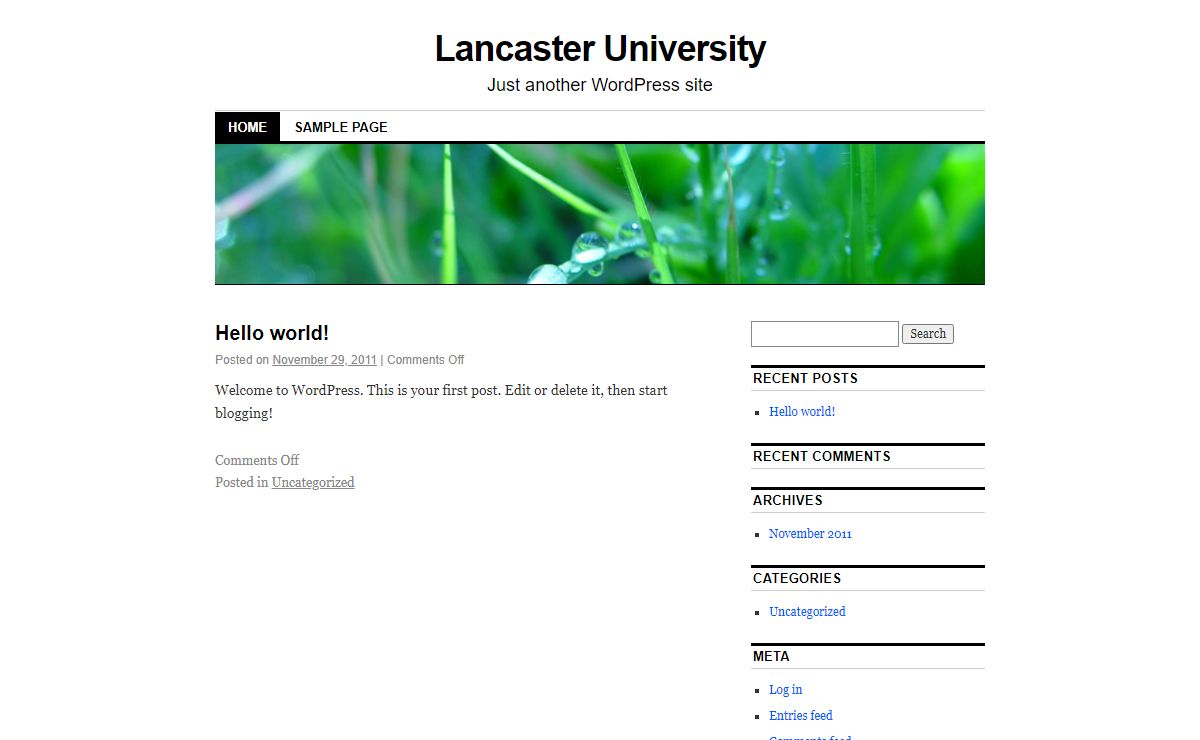Click the Log in link
The width and height of the screenshot is (1200, 740).
(x=785, y=689)
